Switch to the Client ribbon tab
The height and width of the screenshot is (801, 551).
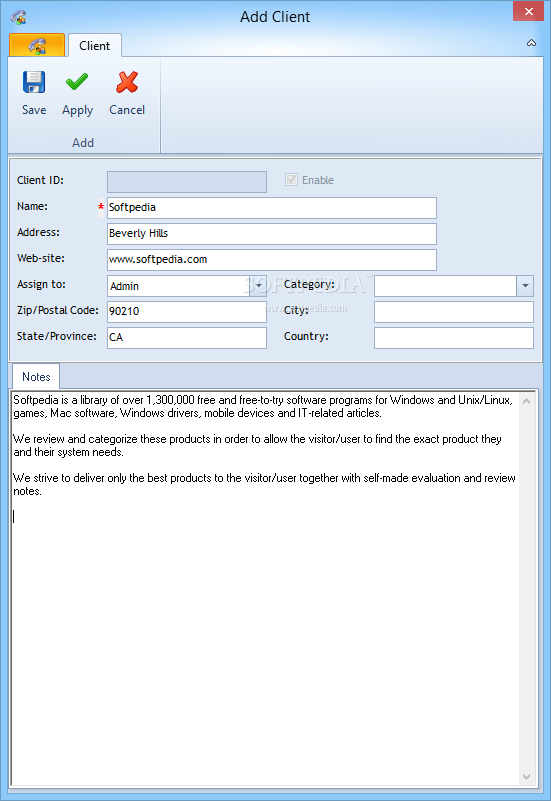point(94,45)
